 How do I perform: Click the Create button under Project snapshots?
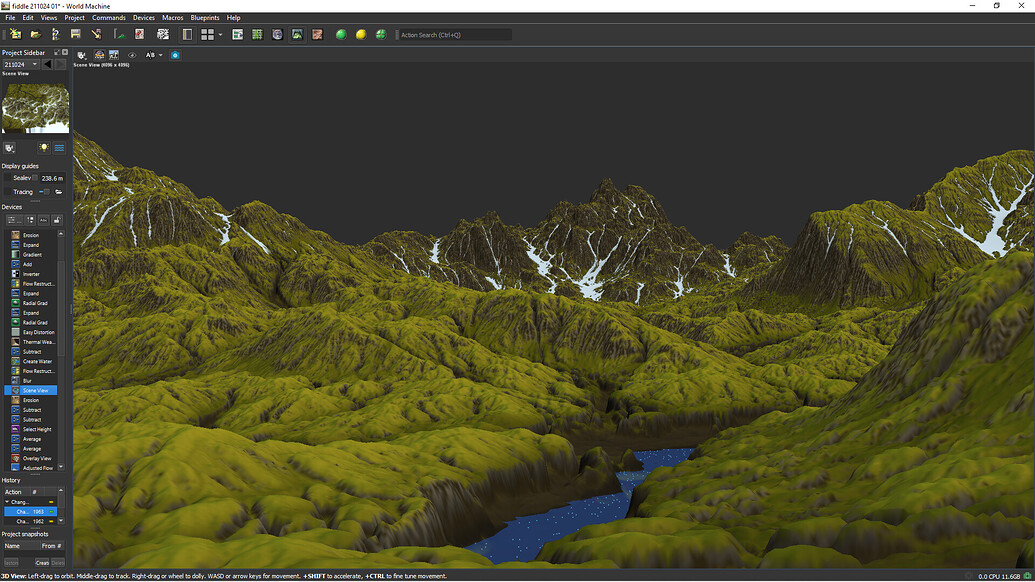(42, 562)
